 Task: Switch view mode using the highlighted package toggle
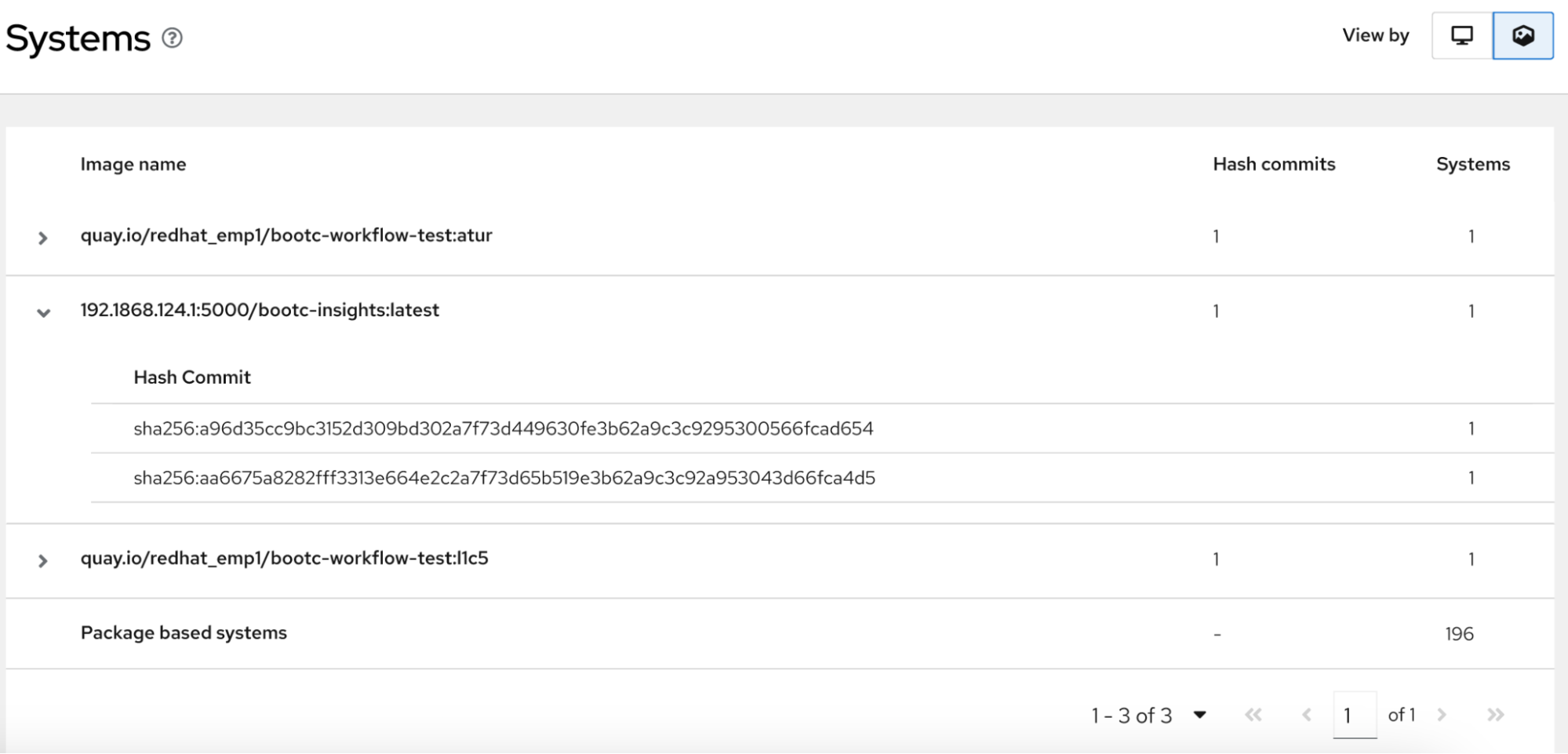point(1523,35)
